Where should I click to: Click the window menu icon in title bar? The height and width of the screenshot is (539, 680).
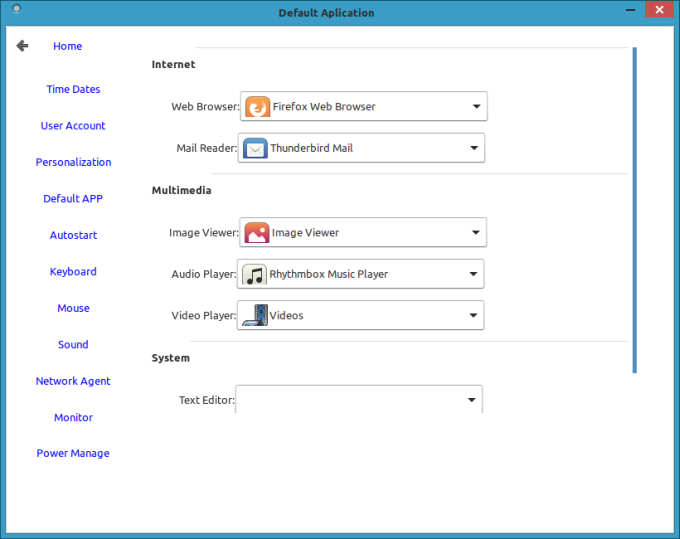pos(15,11)
